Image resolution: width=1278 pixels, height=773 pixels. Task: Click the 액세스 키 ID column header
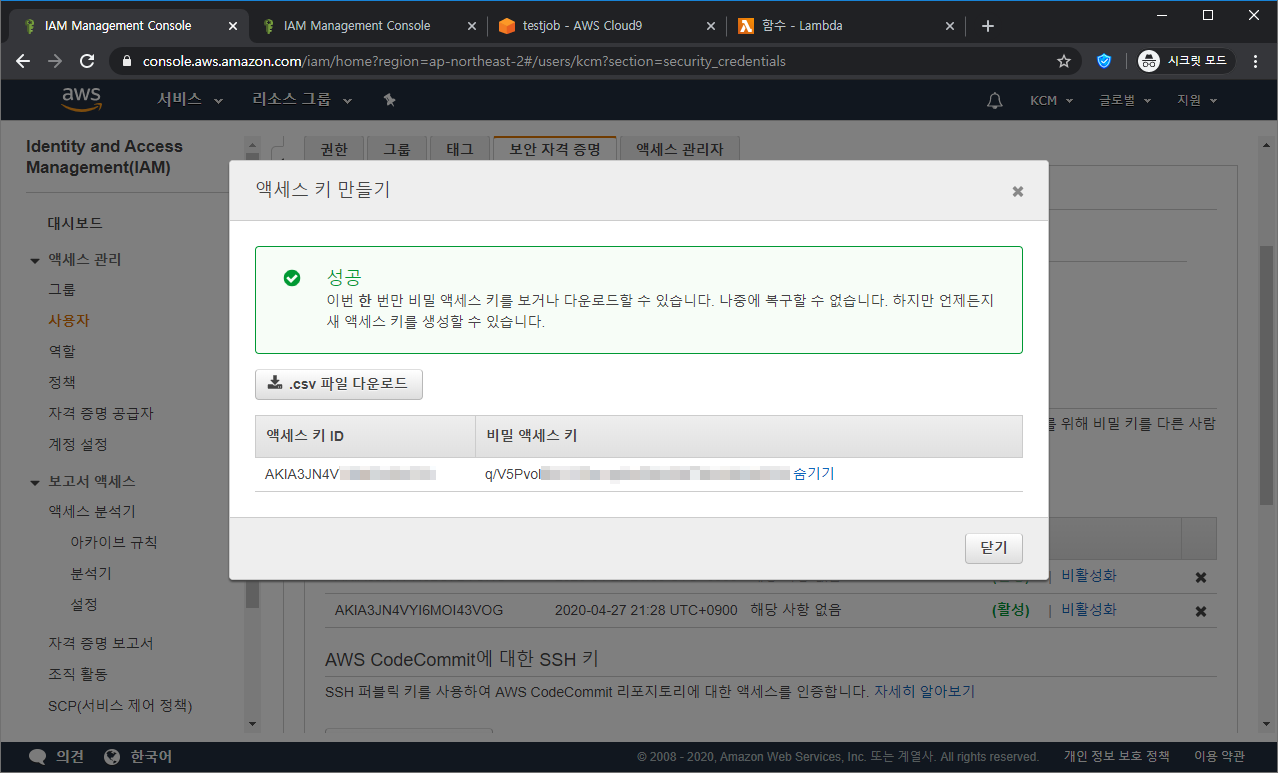tap(365, 436)
